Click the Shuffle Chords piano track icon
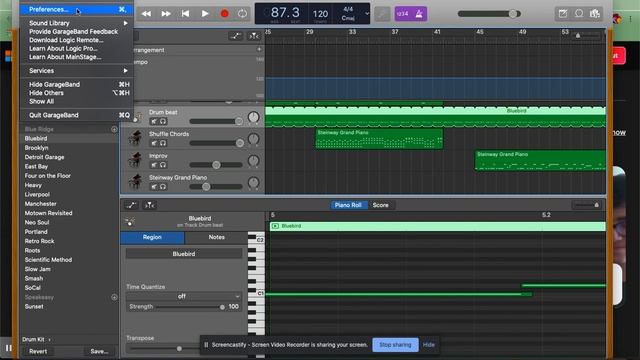 pyautogui.click(x=135, y=138)
